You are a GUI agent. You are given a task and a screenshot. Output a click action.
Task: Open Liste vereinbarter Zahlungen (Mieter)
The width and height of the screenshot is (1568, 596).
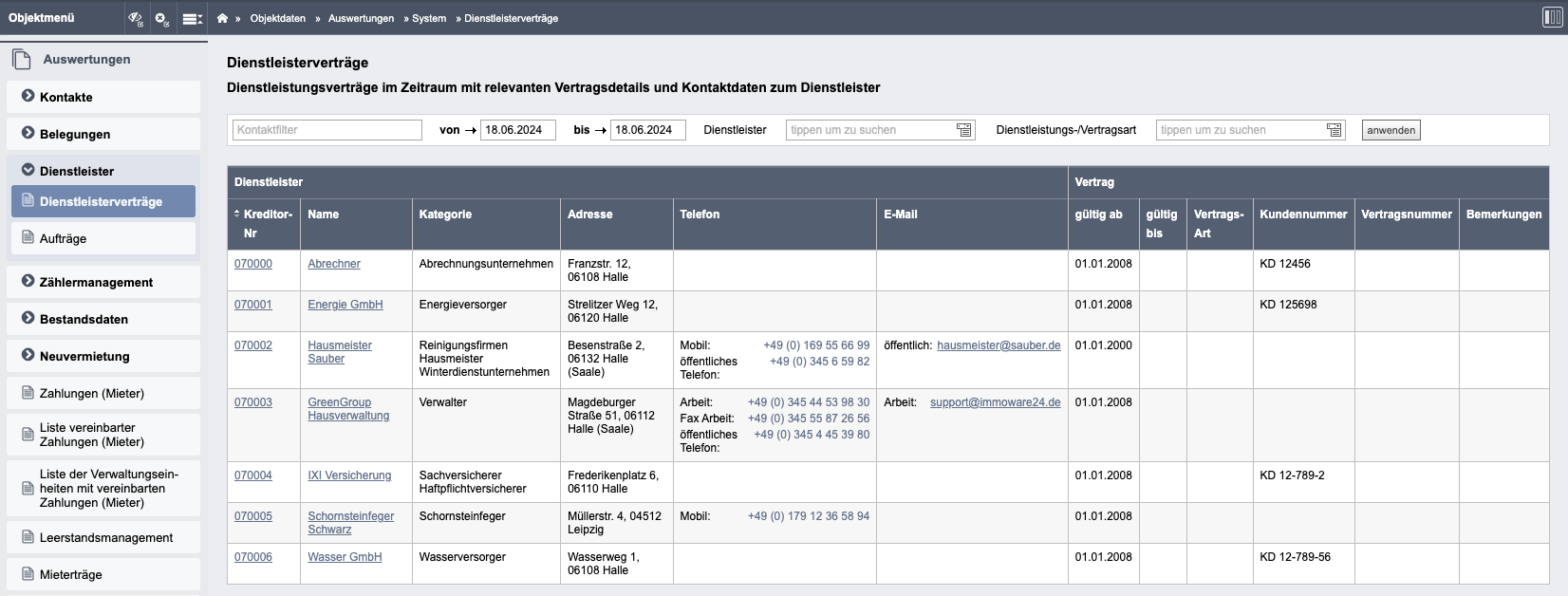(103, 435)
